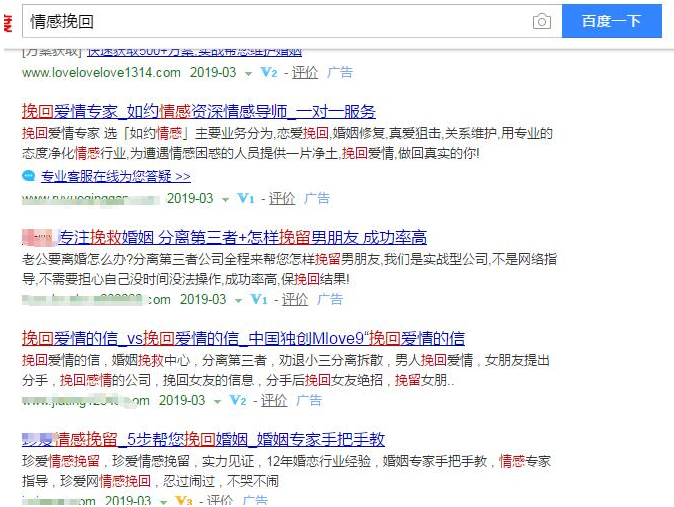Click 广告 label under 如约情感 result
Image resolution: width=674 pixels, height=507 pixels.
[x=316, y=198]
